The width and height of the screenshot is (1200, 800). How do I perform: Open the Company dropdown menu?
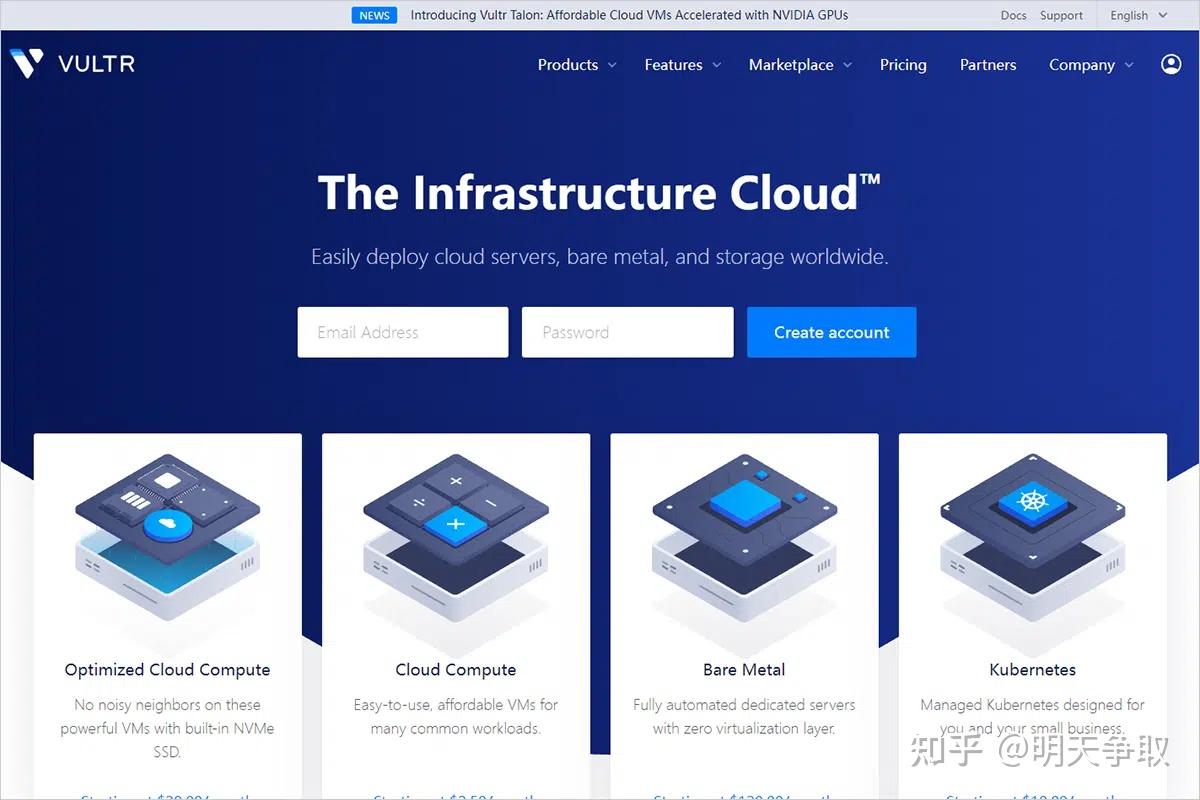coord(1091,65)
